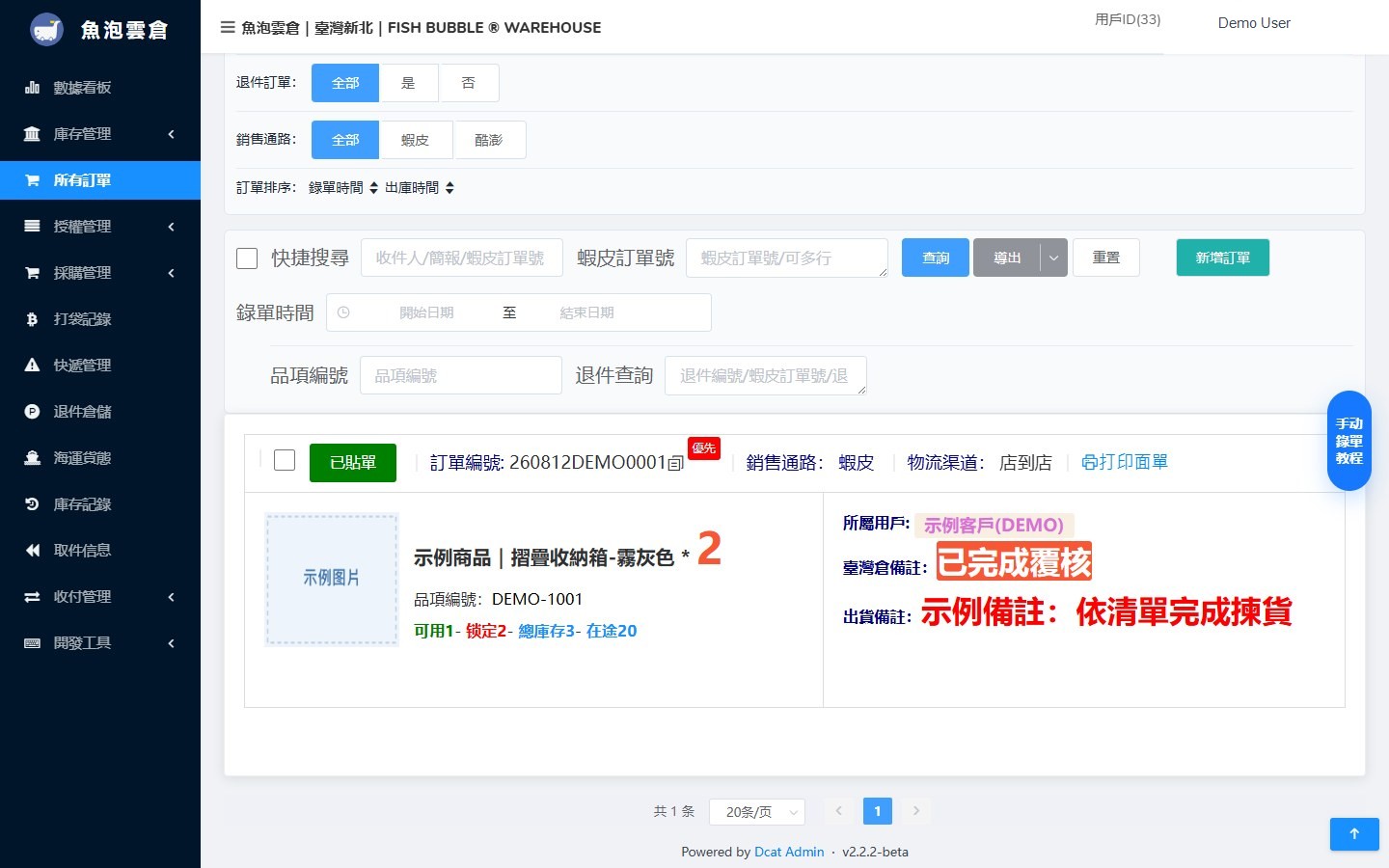The width and height of the screenshot is (1389, 868).
Task: Click the 庫存管理 bank icon in the sidebar
Action: point(32,134)
